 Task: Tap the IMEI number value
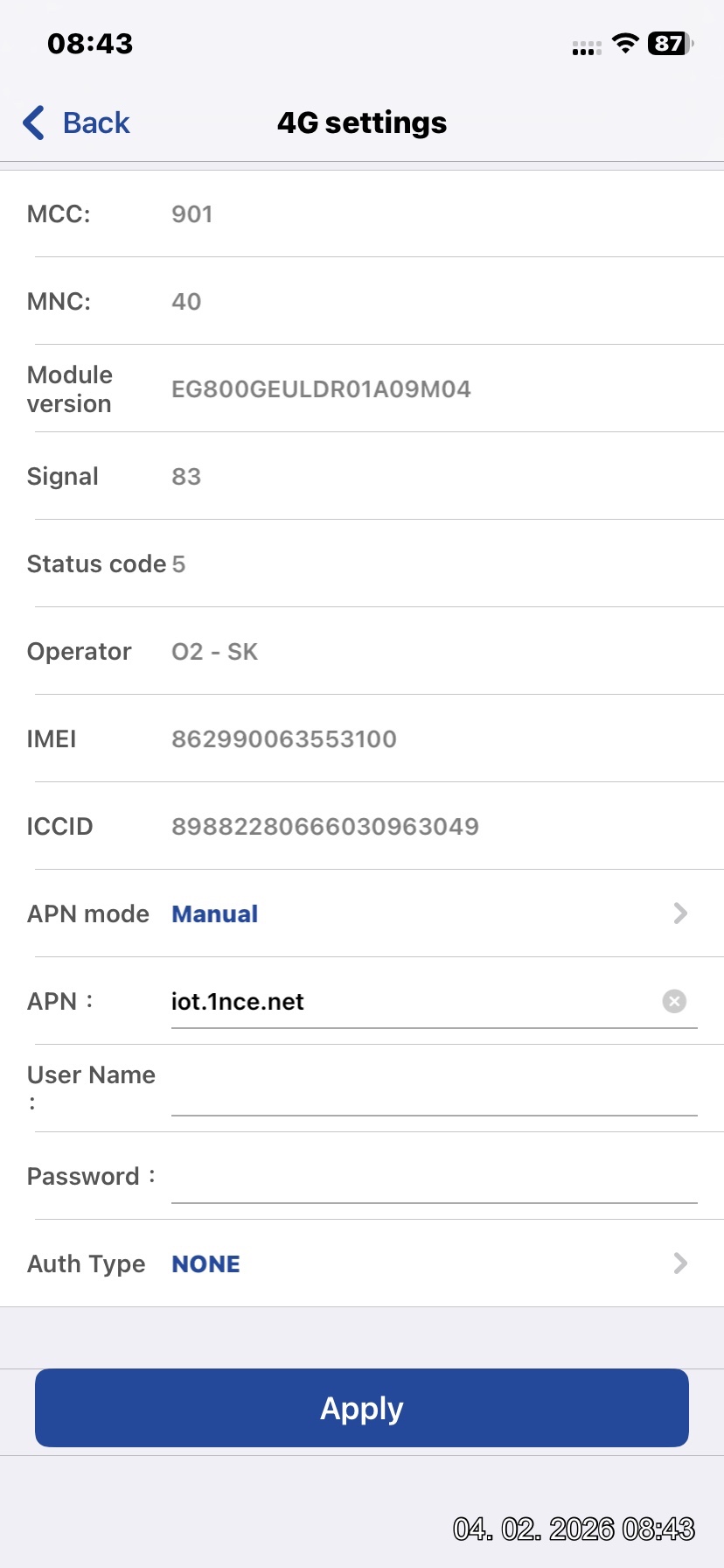[284, 738]
